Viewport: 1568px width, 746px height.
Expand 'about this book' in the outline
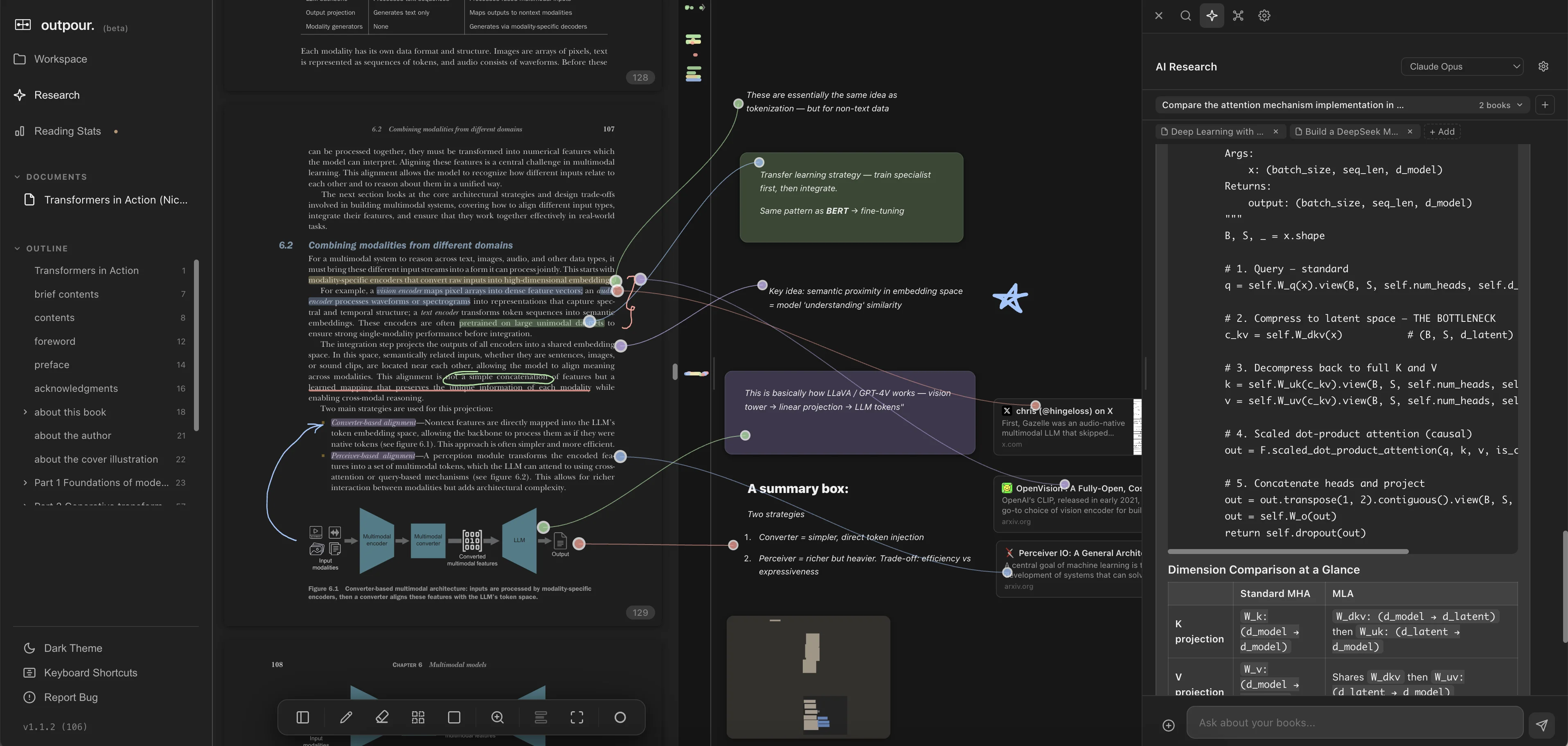tap(25, 411)
